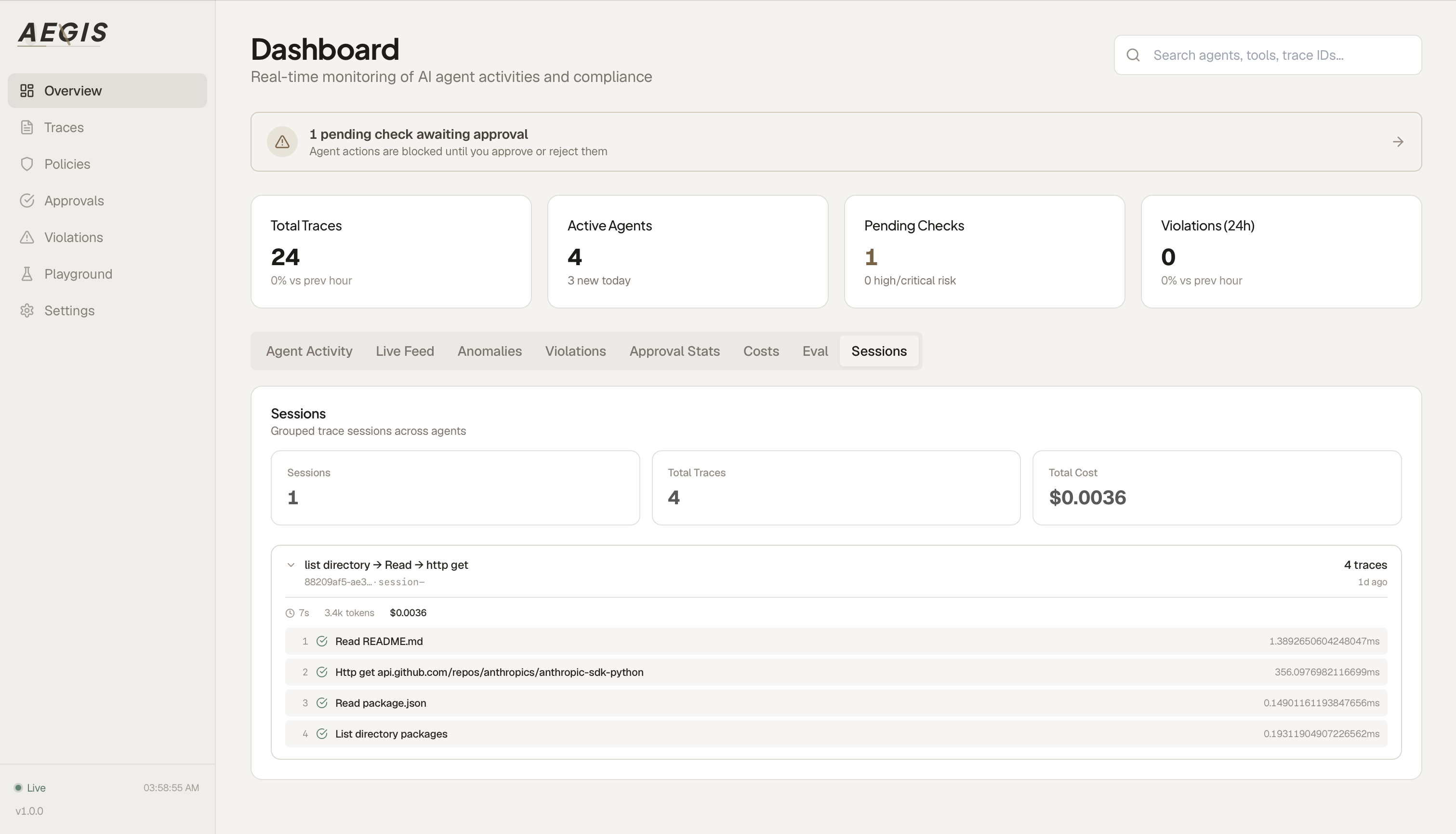This screenshot has width=1456, height=834.
Task: Click the pending check alert triangle icon
Action: (x=282, y=141)
